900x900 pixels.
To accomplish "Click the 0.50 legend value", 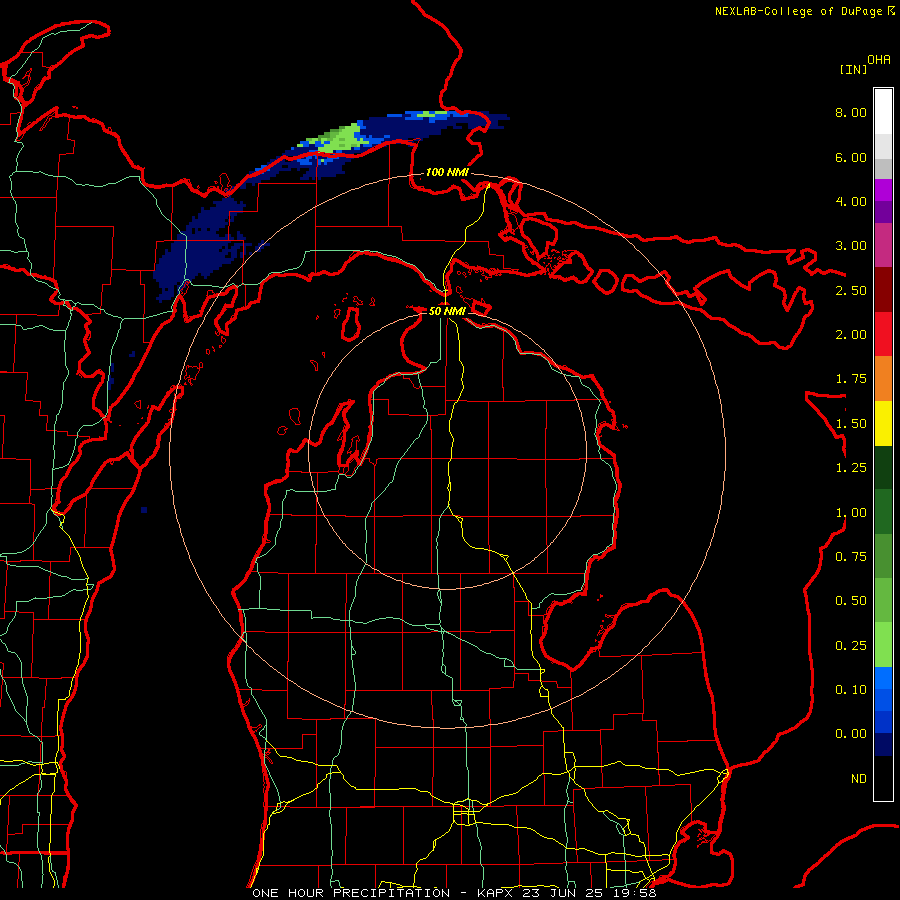I will click(851, 601).
